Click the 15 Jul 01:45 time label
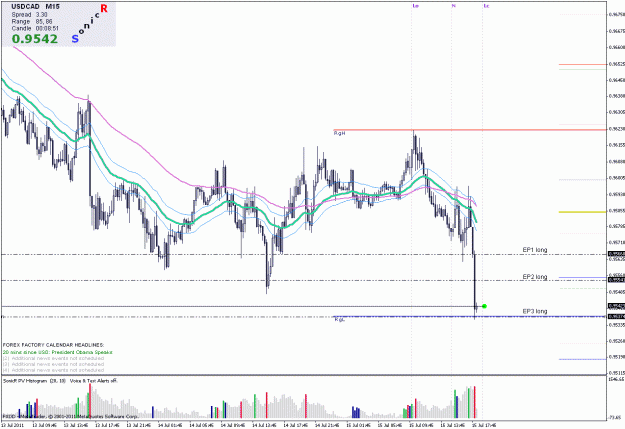 click(358, 425)
